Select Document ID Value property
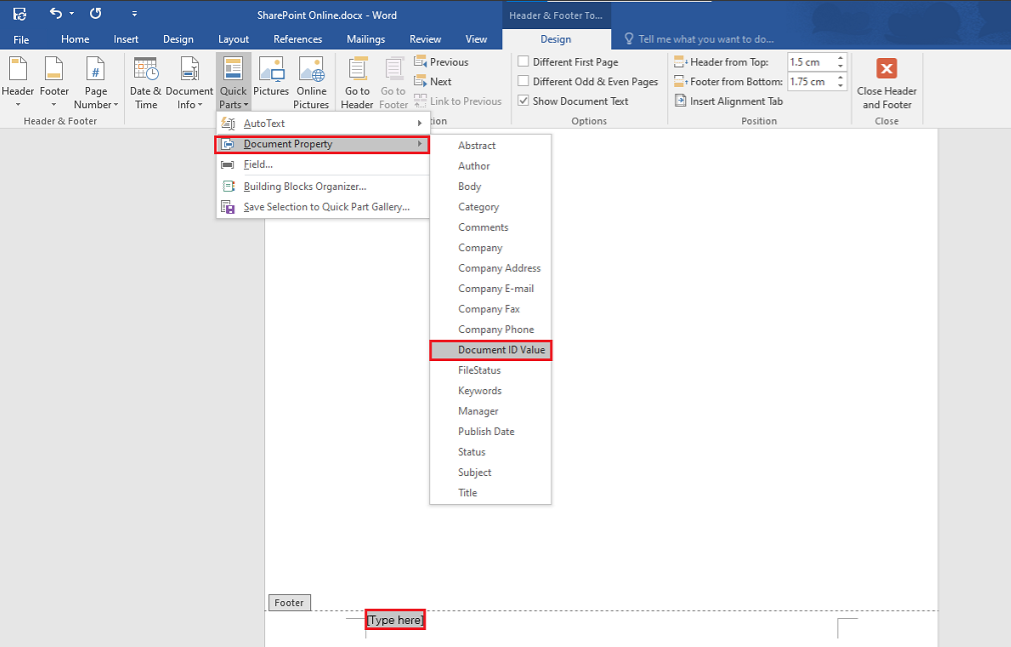Viewport: 1011px width, 647px height. 491,350
